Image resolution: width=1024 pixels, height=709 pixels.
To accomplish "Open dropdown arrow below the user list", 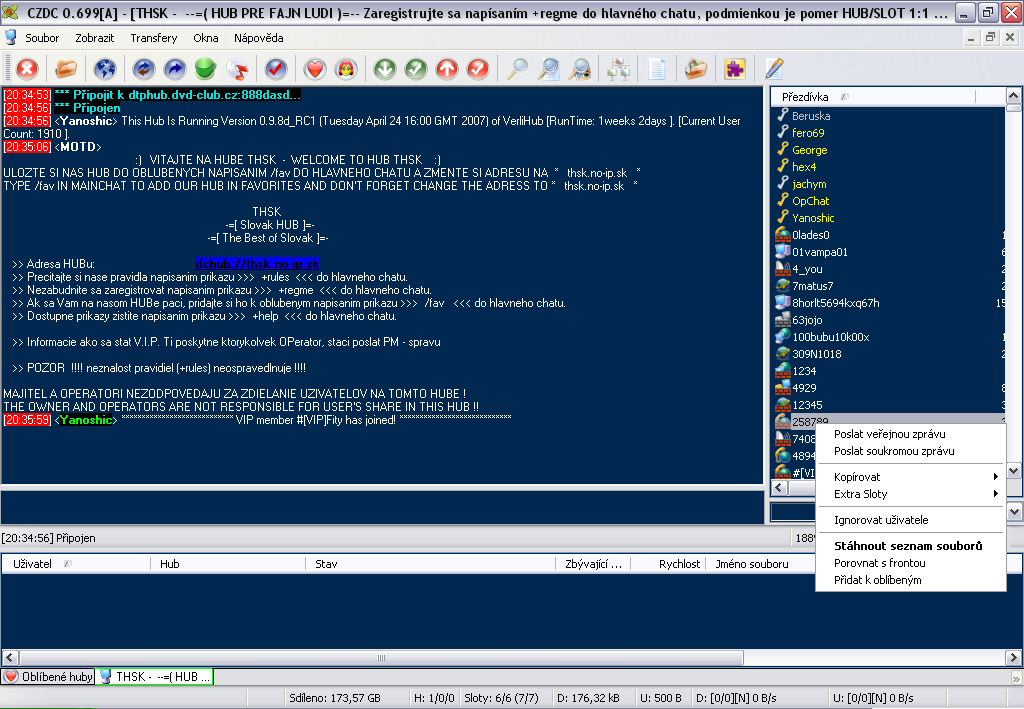I will [x=1014, y=512].
